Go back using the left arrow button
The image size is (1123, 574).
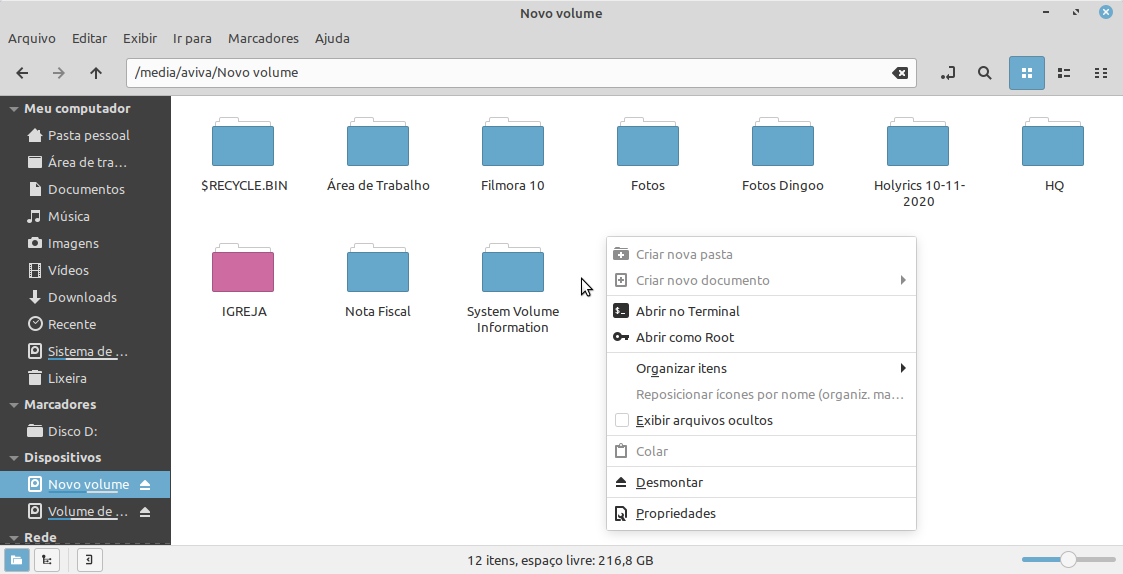[x=22, y=73]
